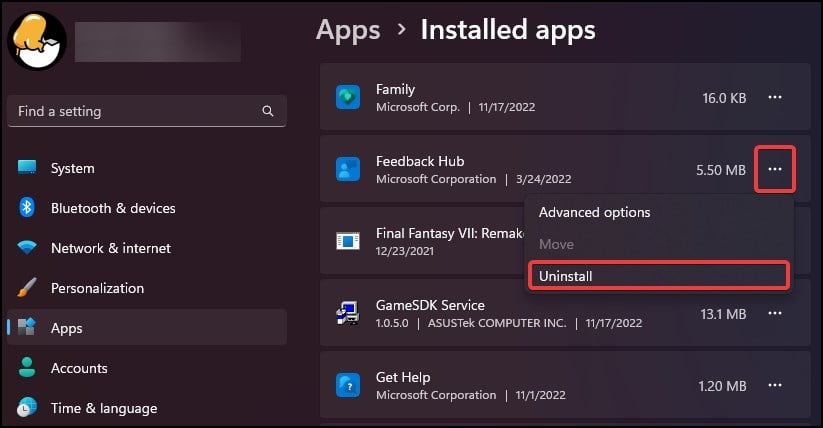The height and width of the screenshot is (428, 823).
Task: Open more options for GameSDK Service
Action: pyautogui.click(x=775, y=314)
